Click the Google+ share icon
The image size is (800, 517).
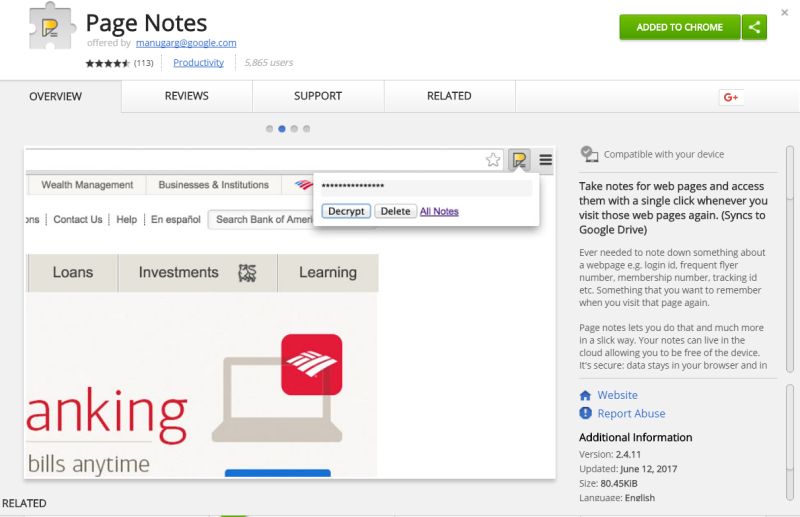coord(731,97)
